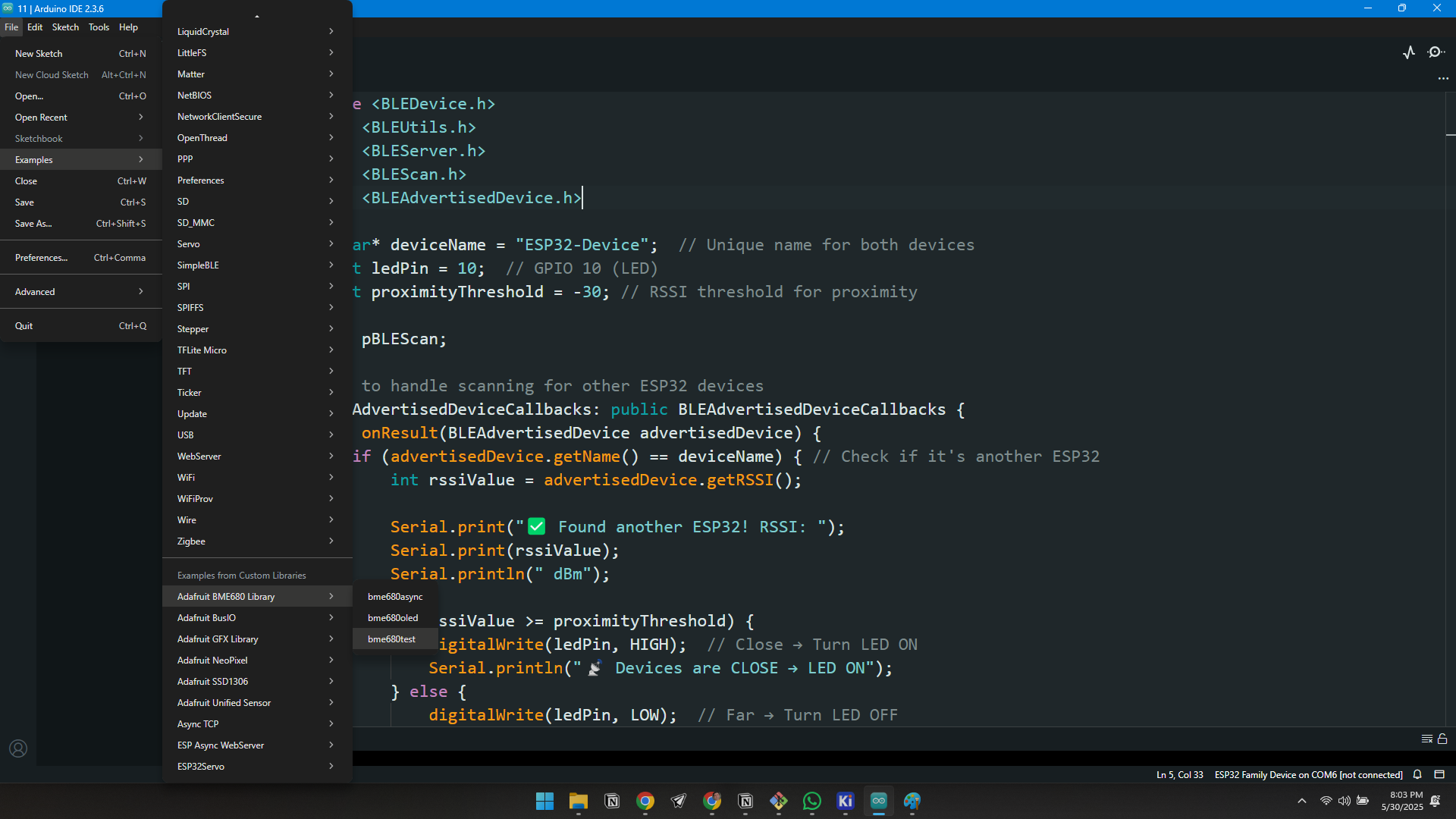
Task: Select New Sketch from File menu
Action: click(x=81, y=54)
